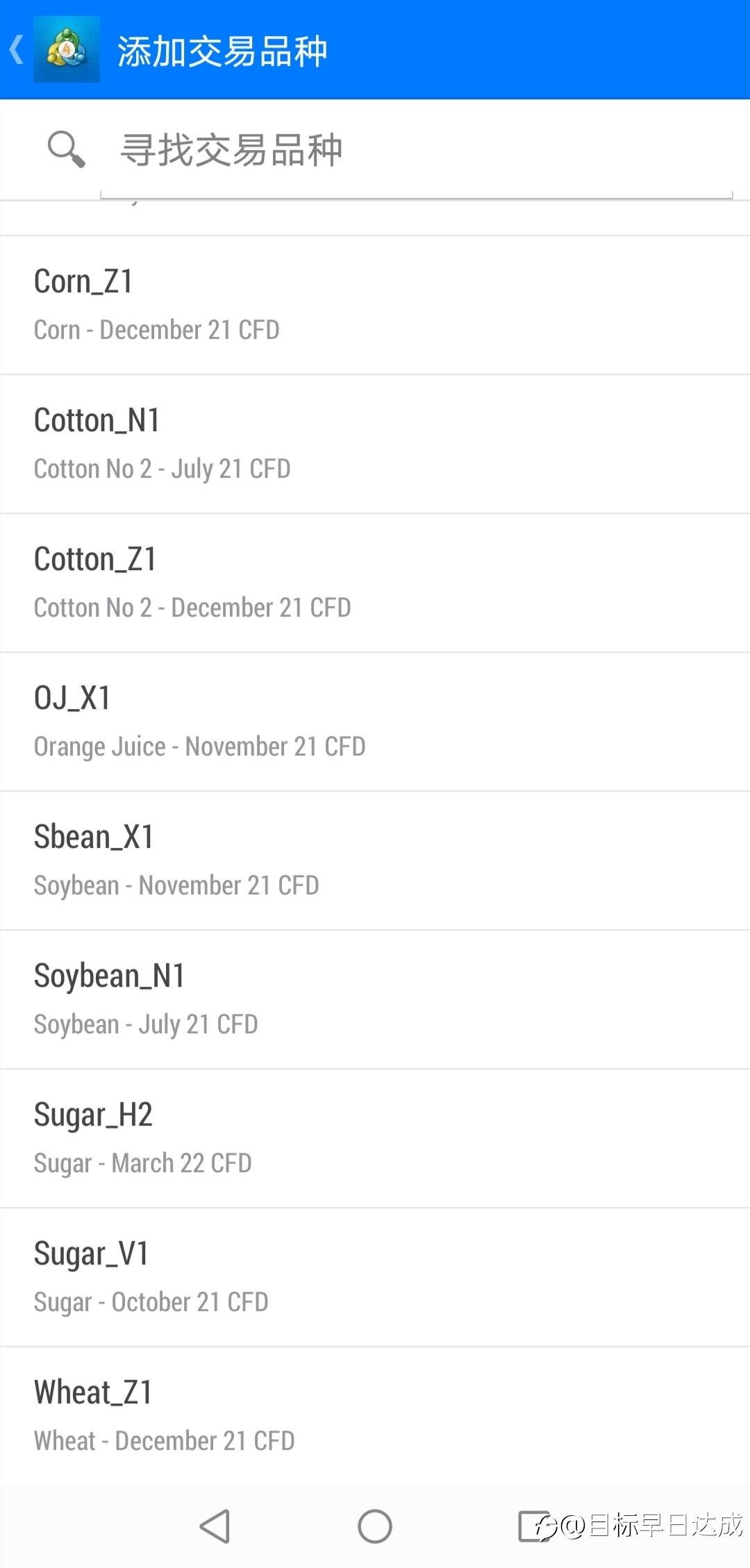
Task: Add Sugar_H2 March 22 CFD
Action: click(x=375, y=1139)
